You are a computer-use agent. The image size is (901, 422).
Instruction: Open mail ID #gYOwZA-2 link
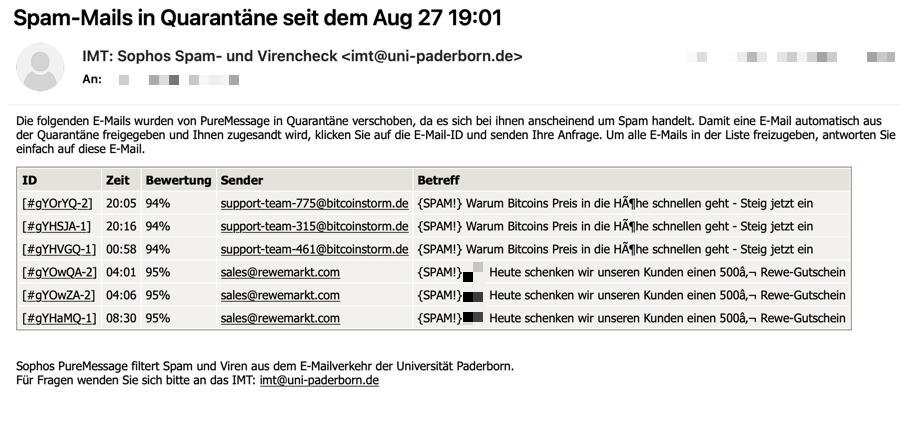coord(58,295)
